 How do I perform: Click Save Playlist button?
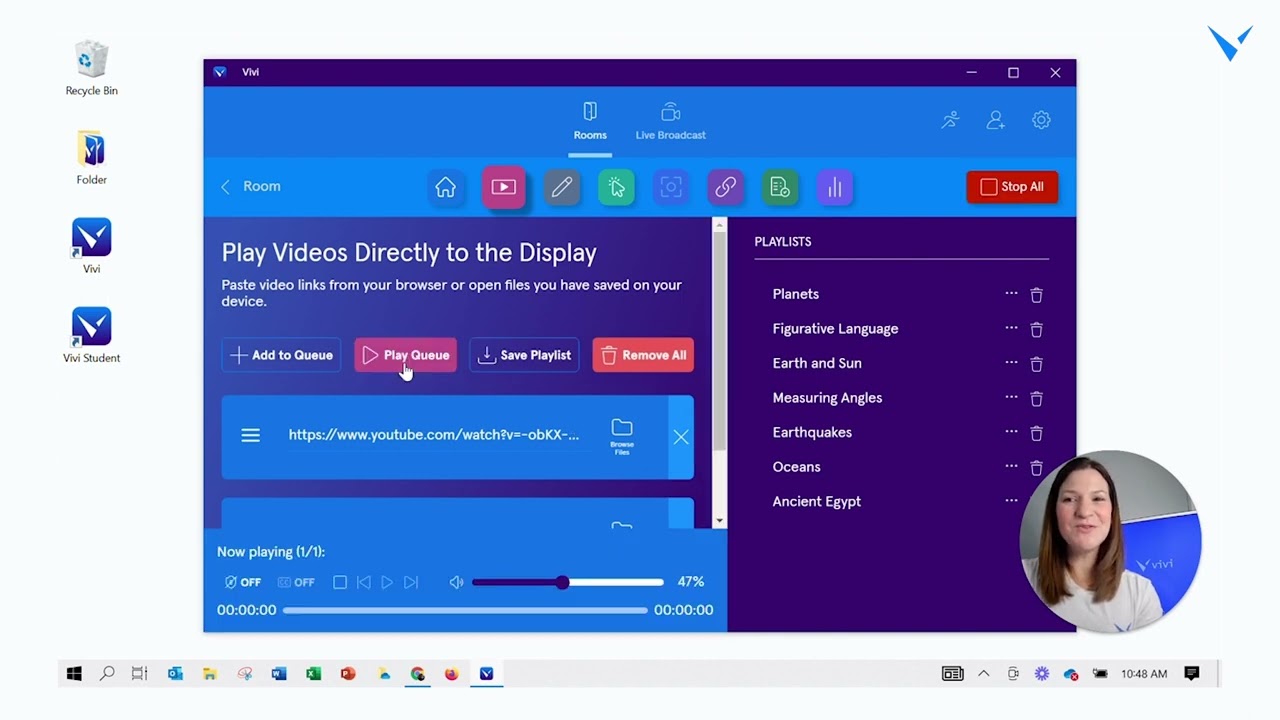coord(524,355)
